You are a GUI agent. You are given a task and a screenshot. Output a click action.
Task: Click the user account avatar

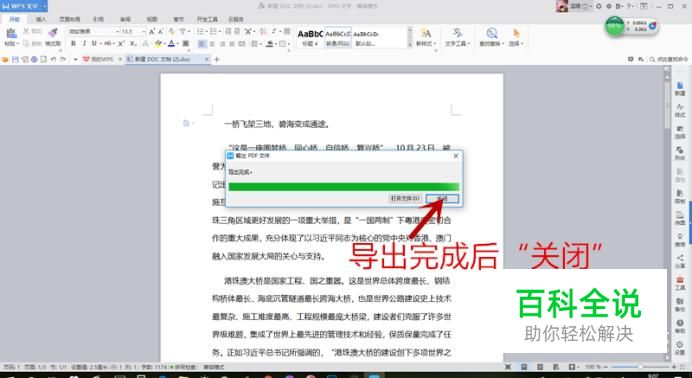562,6
